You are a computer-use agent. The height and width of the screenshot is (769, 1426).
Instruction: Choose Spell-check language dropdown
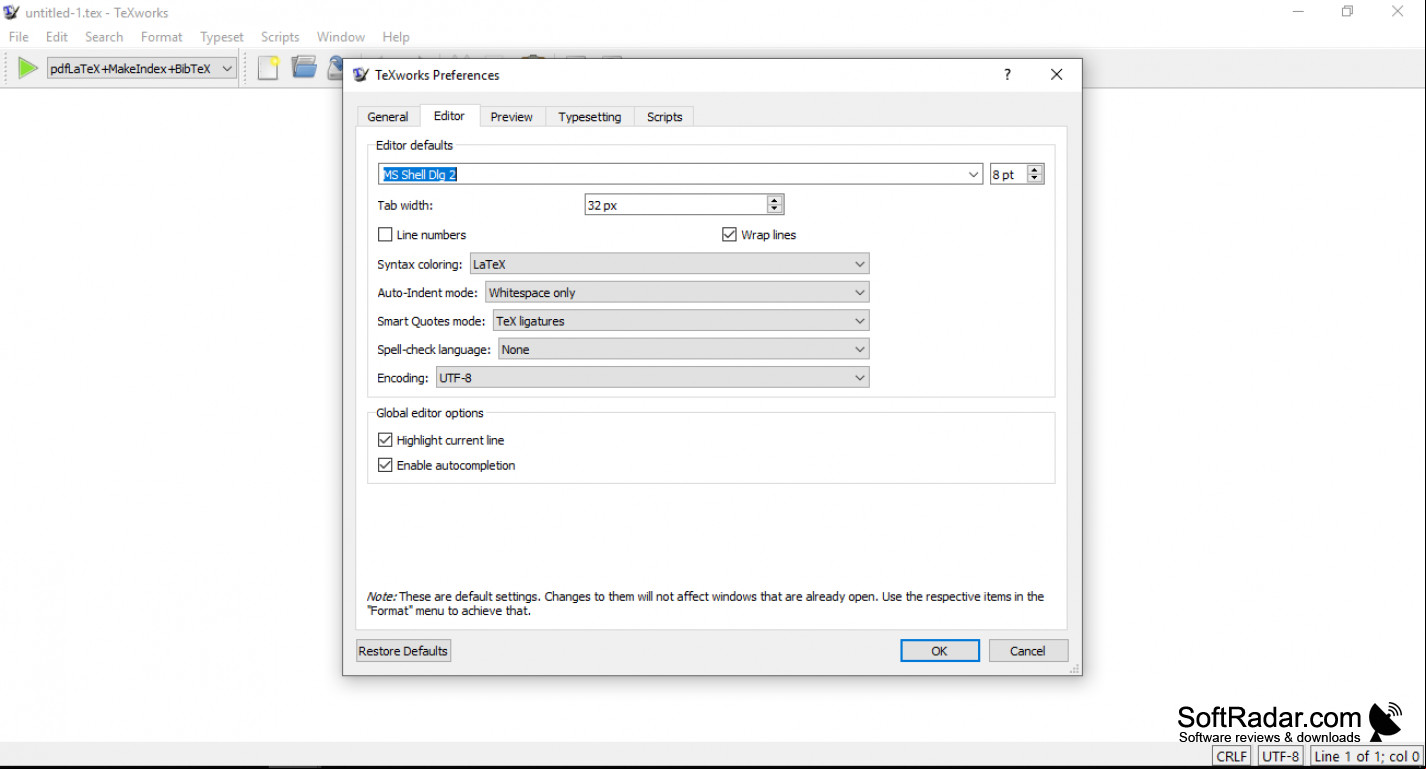coord(684,349)
